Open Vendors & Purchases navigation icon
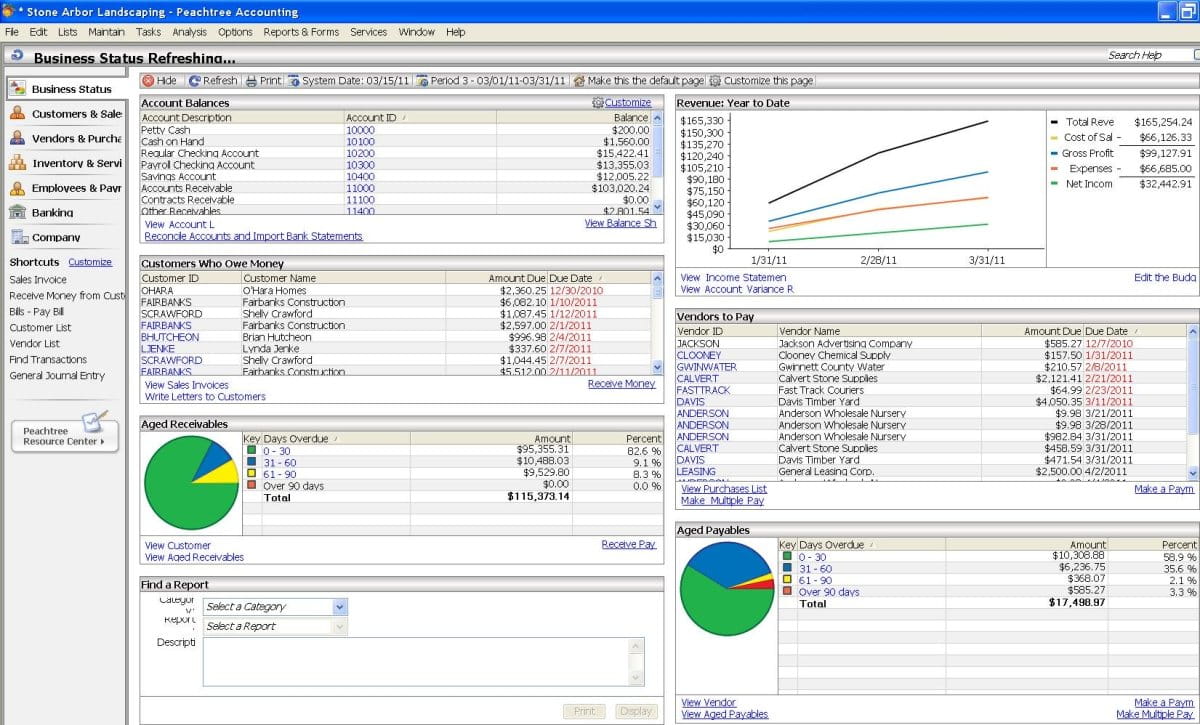The image size is (1200, 725). 17,138
